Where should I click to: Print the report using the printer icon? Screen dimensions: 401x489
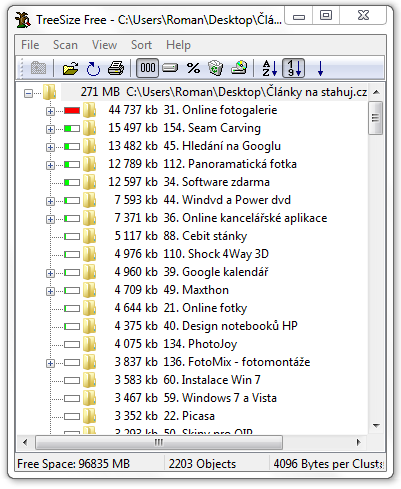click(116, 68)
